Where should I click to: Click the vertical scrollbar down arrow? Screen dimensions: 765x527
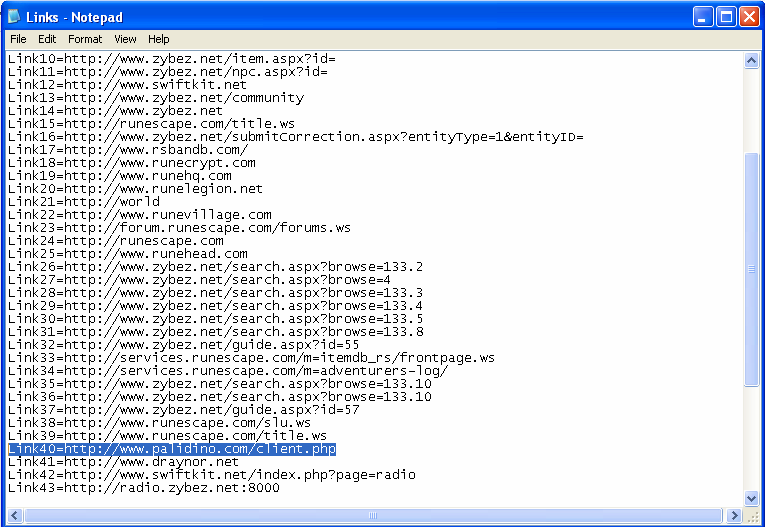click(752, 498)
